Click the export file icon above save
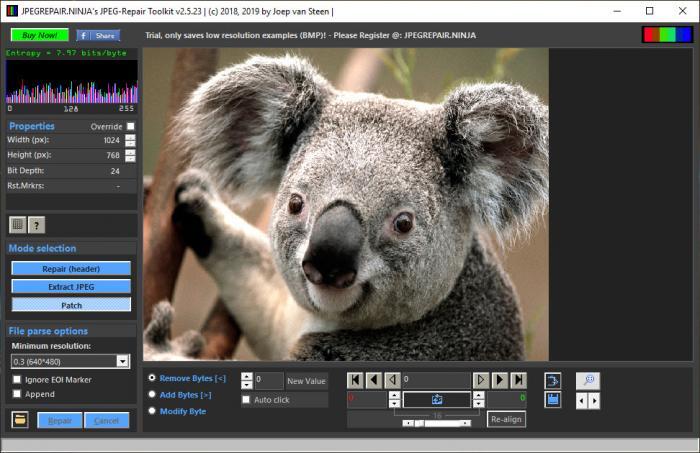The image size is (700, 453). click(553, 380)
